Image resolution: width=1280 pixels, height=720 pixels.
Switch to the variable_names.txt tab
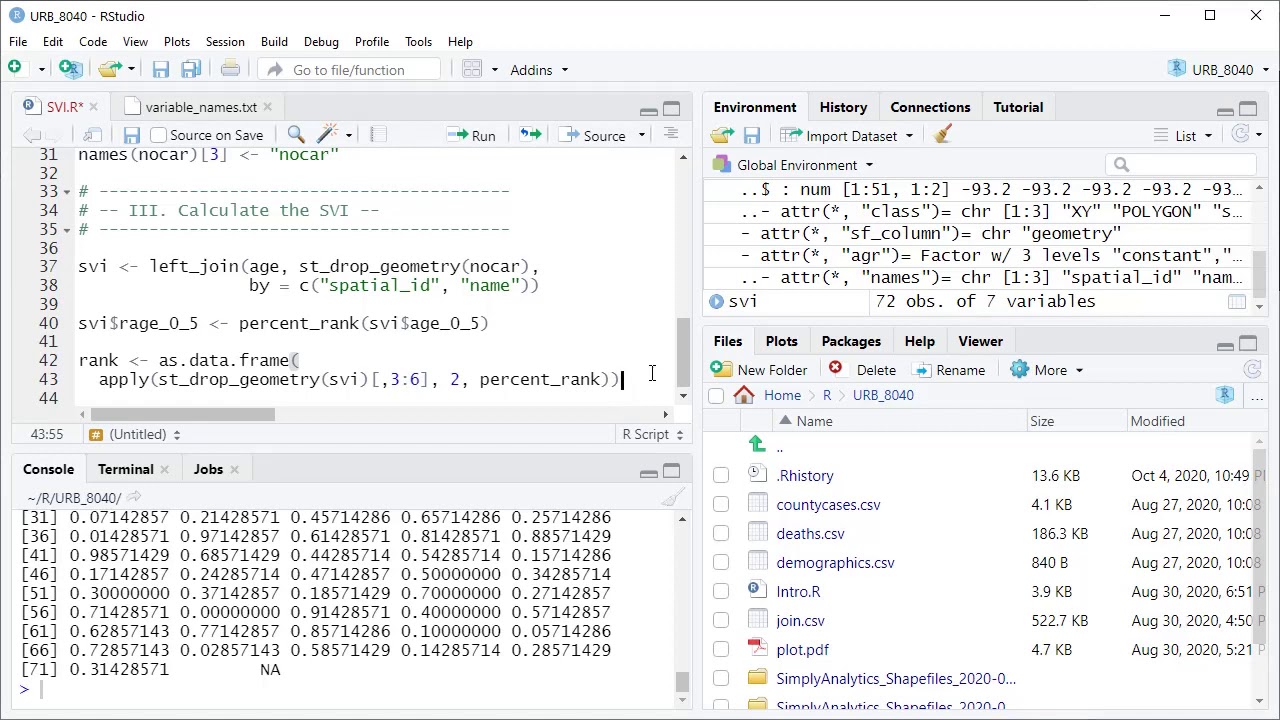[200, 107]
